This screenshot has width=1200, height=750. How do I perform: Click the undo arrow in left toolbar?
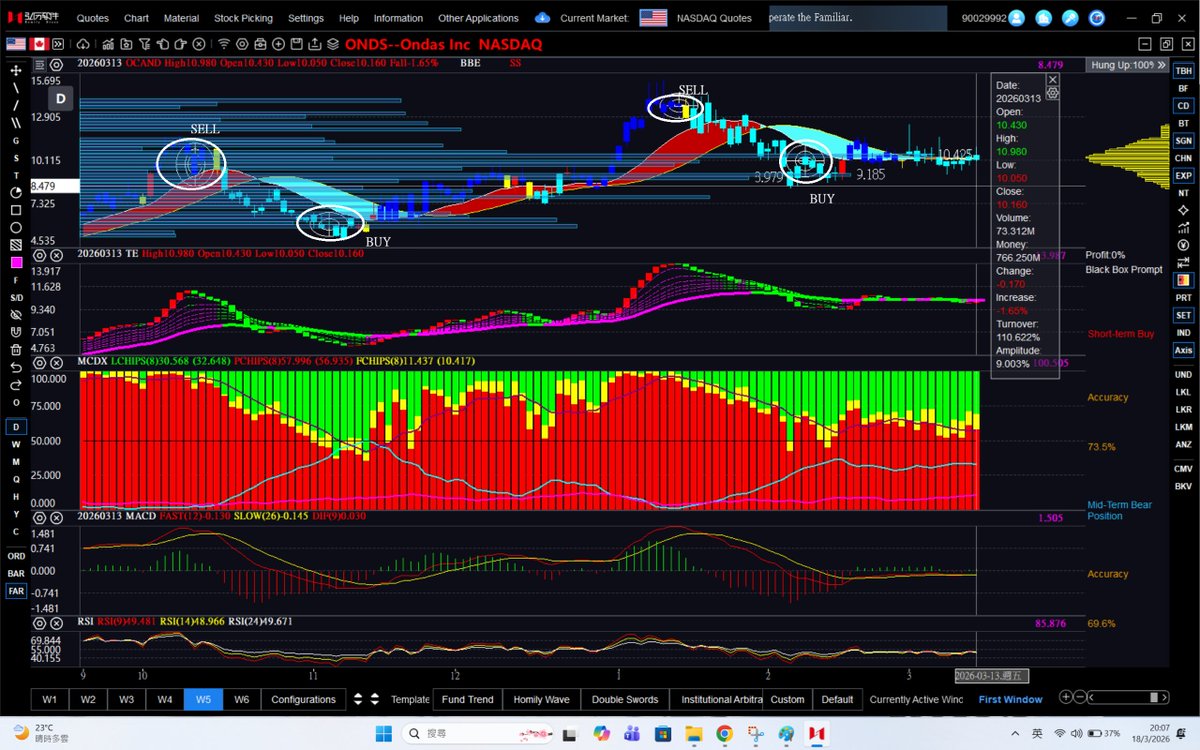pyautogui.click(x=16, y=367)
